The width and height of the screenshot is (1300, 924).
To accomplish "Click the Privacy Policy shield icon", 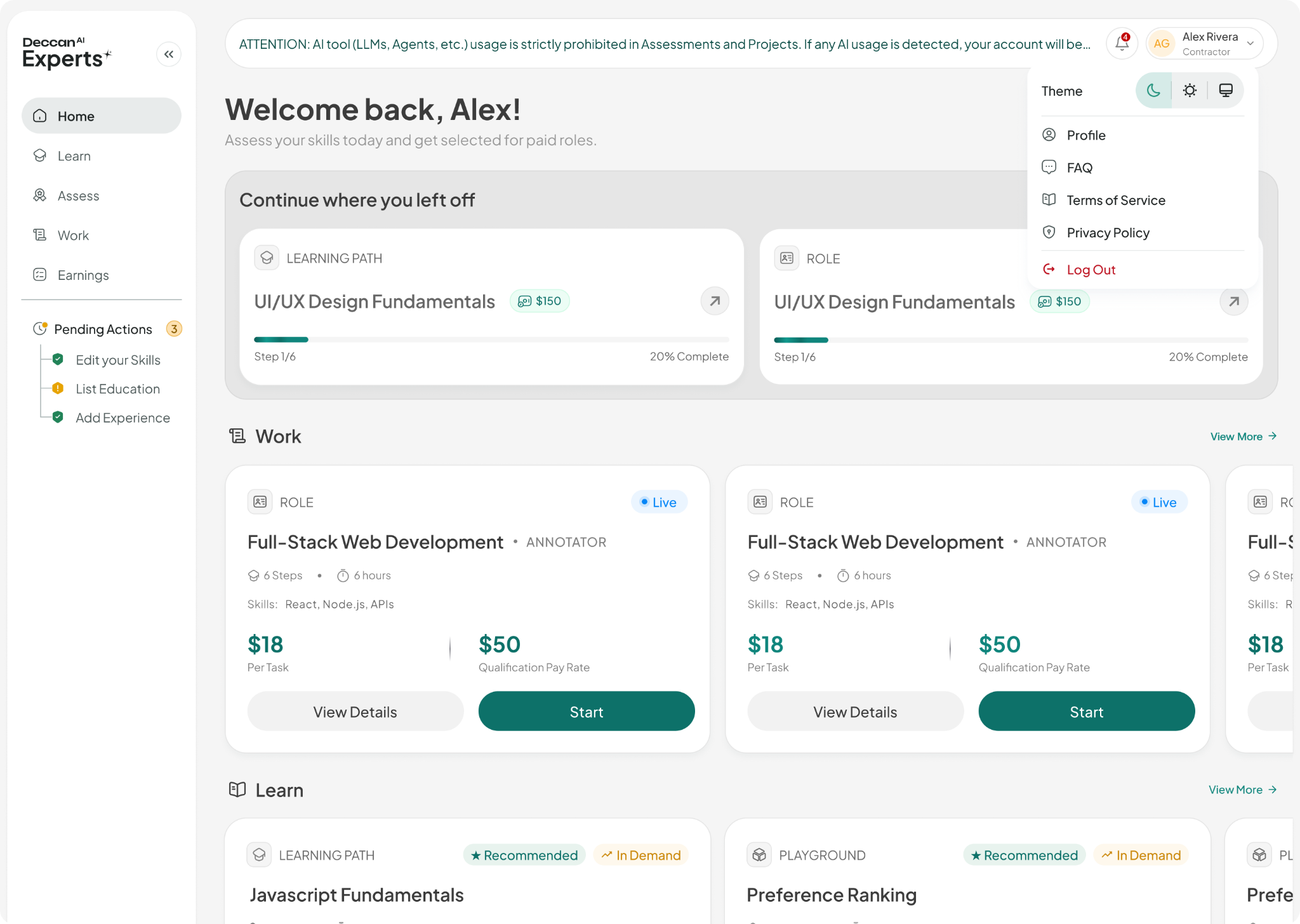I will [x=1049, y=232].
